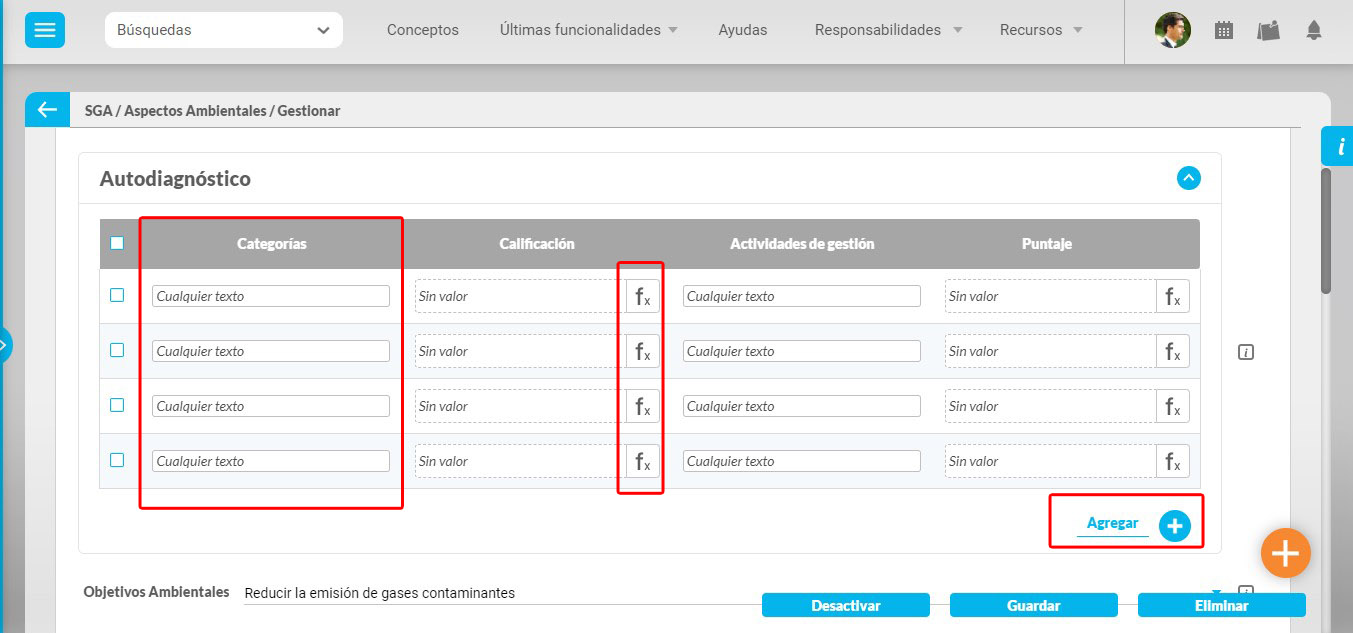1353x634 pixels.
Task: Click third row Puntaje value field
Action: (1050, 406)
